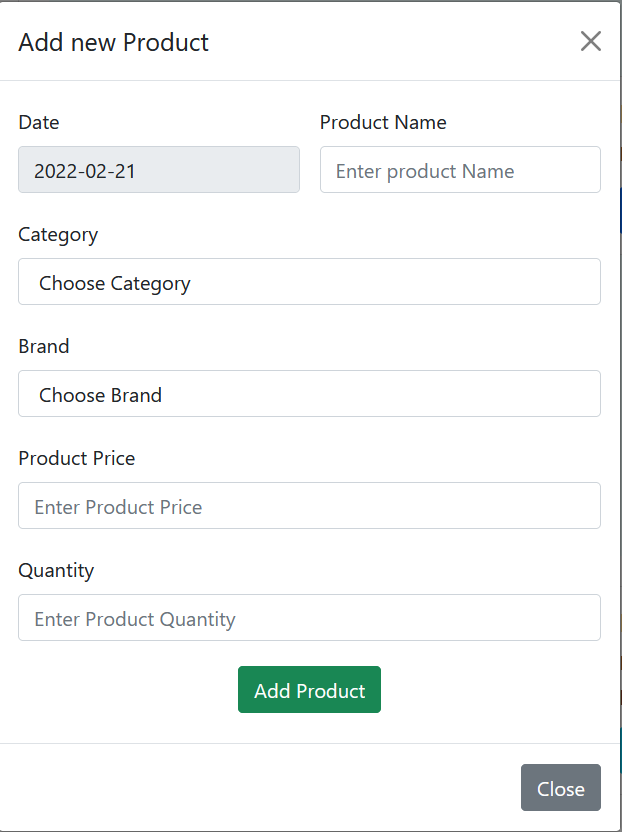
Task: Focus the Enter Product Price field
Action: tap(309, 506)
